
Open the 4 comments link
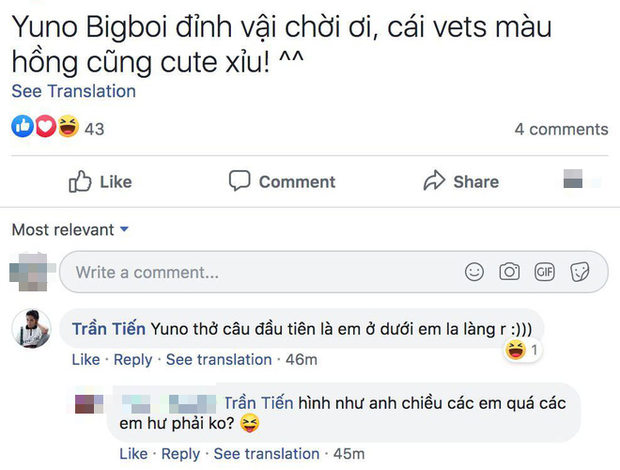(x=560, y=129)
